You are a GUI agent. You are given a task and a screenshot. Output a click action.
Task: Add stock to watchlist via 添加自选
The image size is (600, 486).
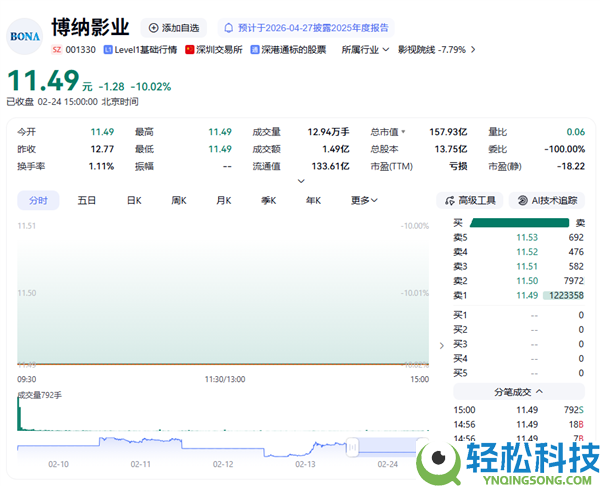click(173, 28)
